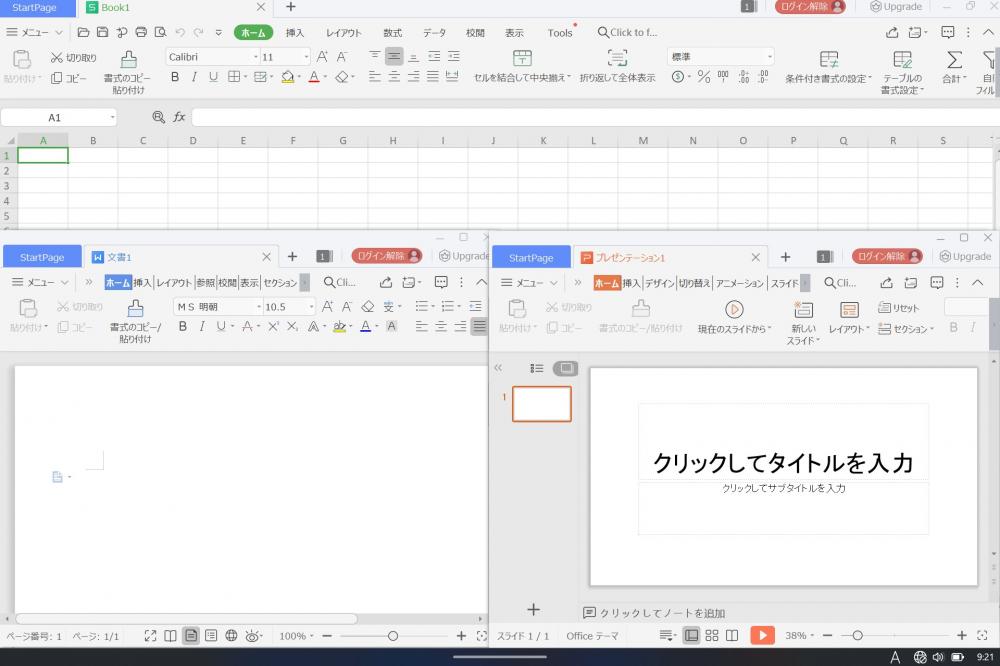Screen dimensions: 1000x666
Task: Click the 合計 sigma sum icon
Action: tap(954, 60)
